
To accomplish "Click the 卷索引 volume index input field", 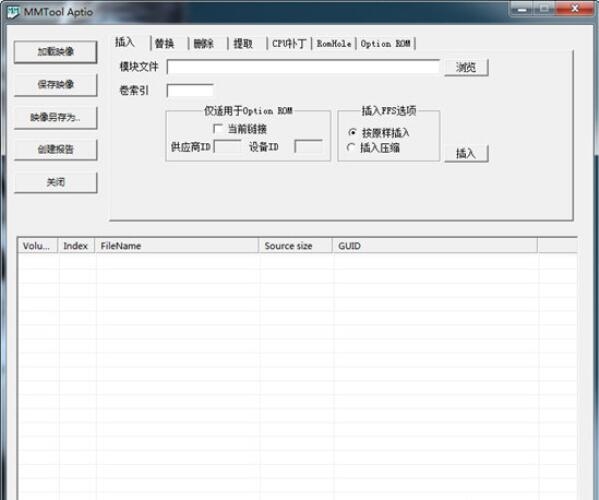I will (x=190, y=91).
